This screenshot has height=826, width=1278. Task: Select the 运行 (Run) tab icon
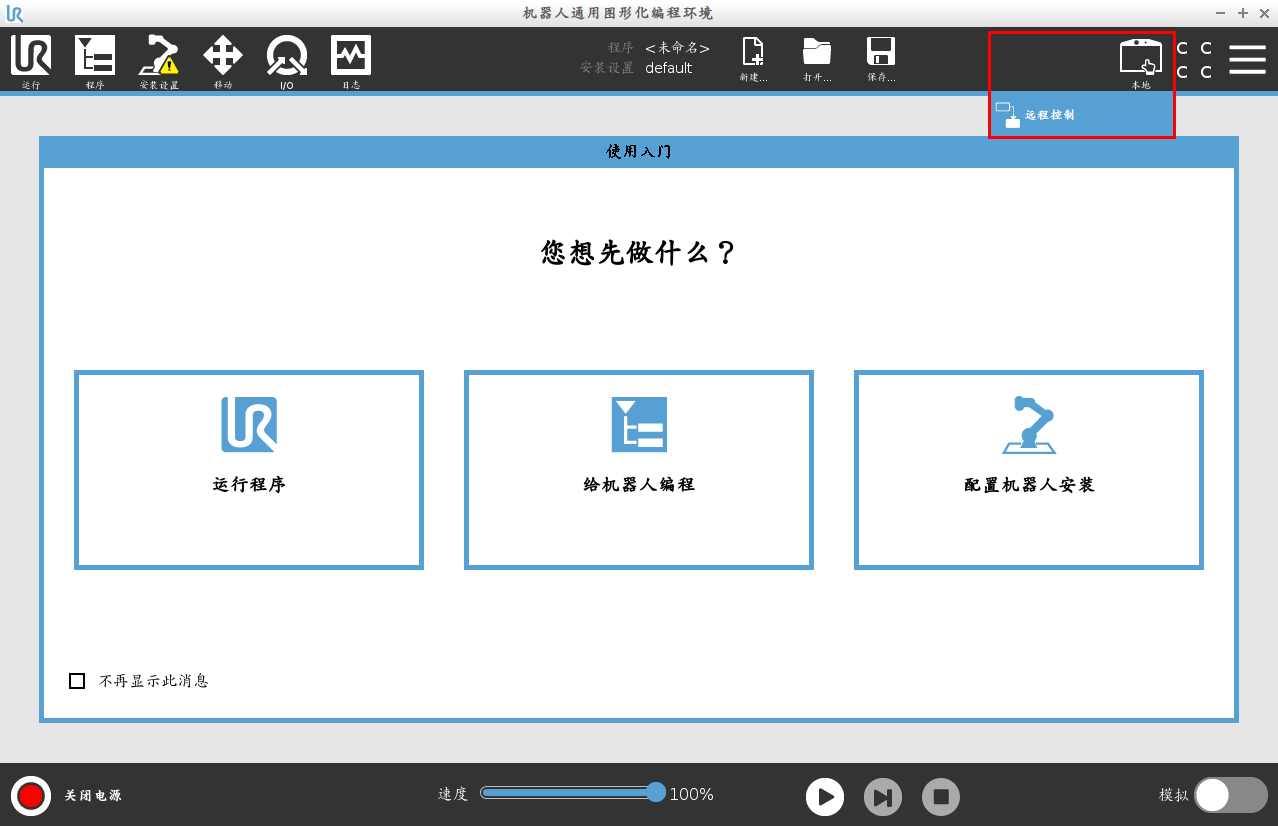(30, 60)
